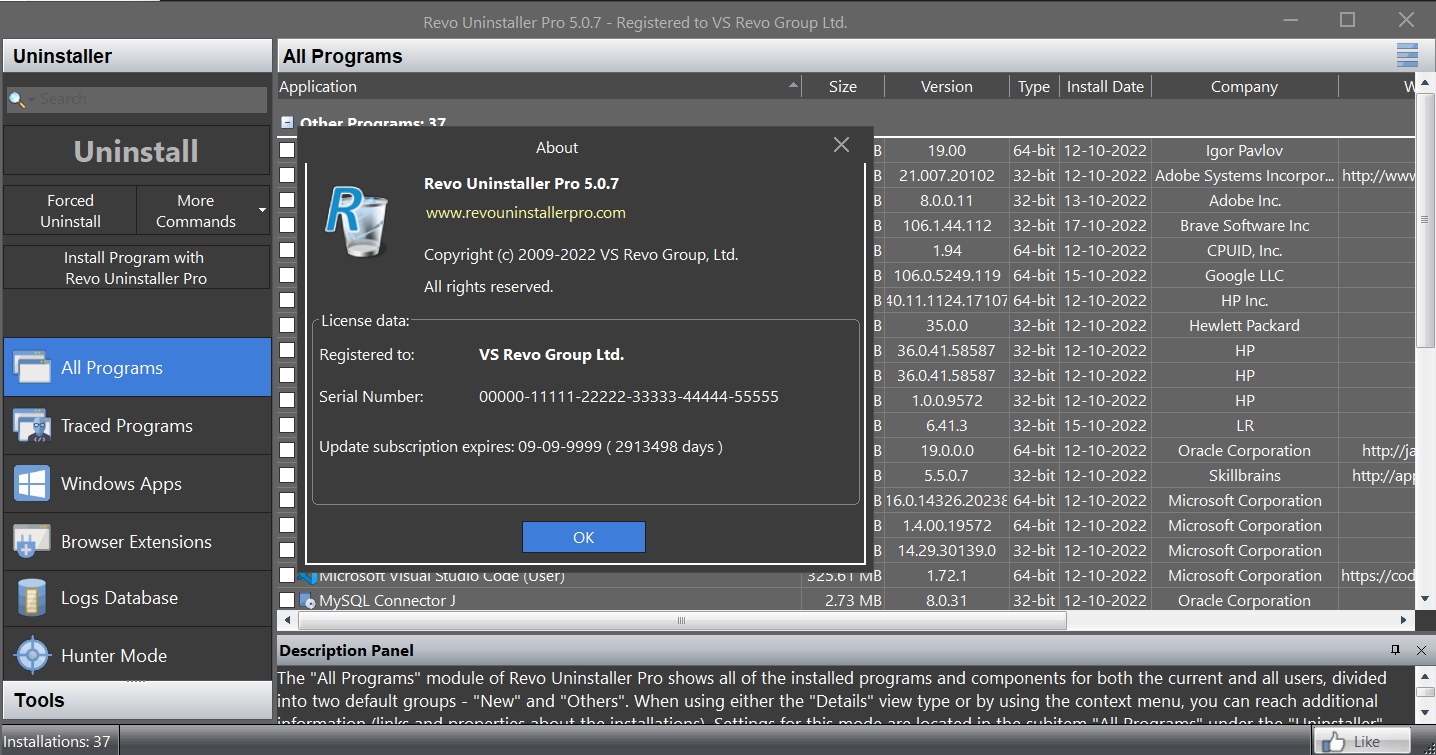Open the www.revouninstallerpro.com link
This screenshot has width=1436, height=755.
point(526,212)
